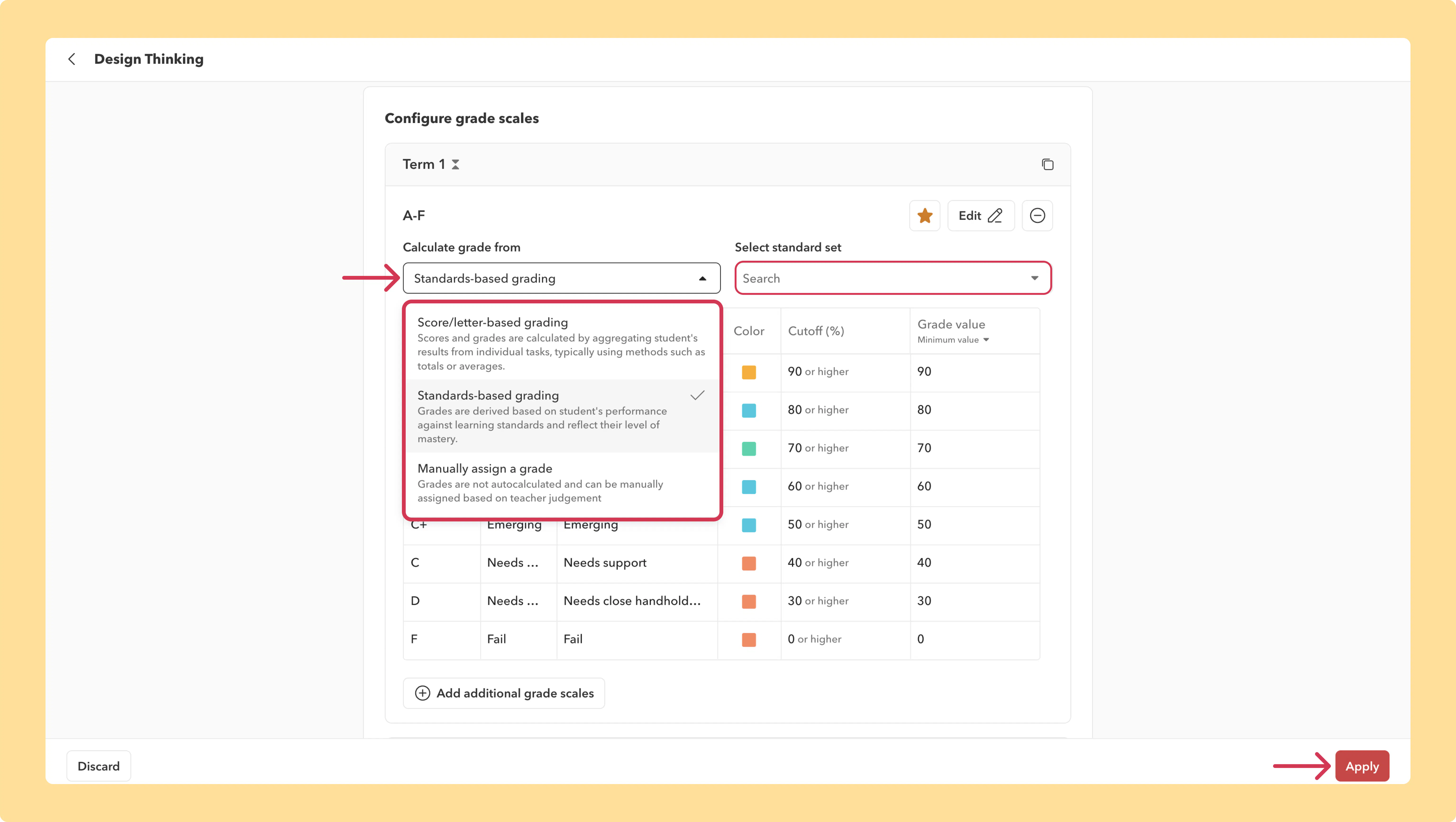Click the Term 1 section title
Viewport: 1456px width, 822px height.
coord(424,164)
